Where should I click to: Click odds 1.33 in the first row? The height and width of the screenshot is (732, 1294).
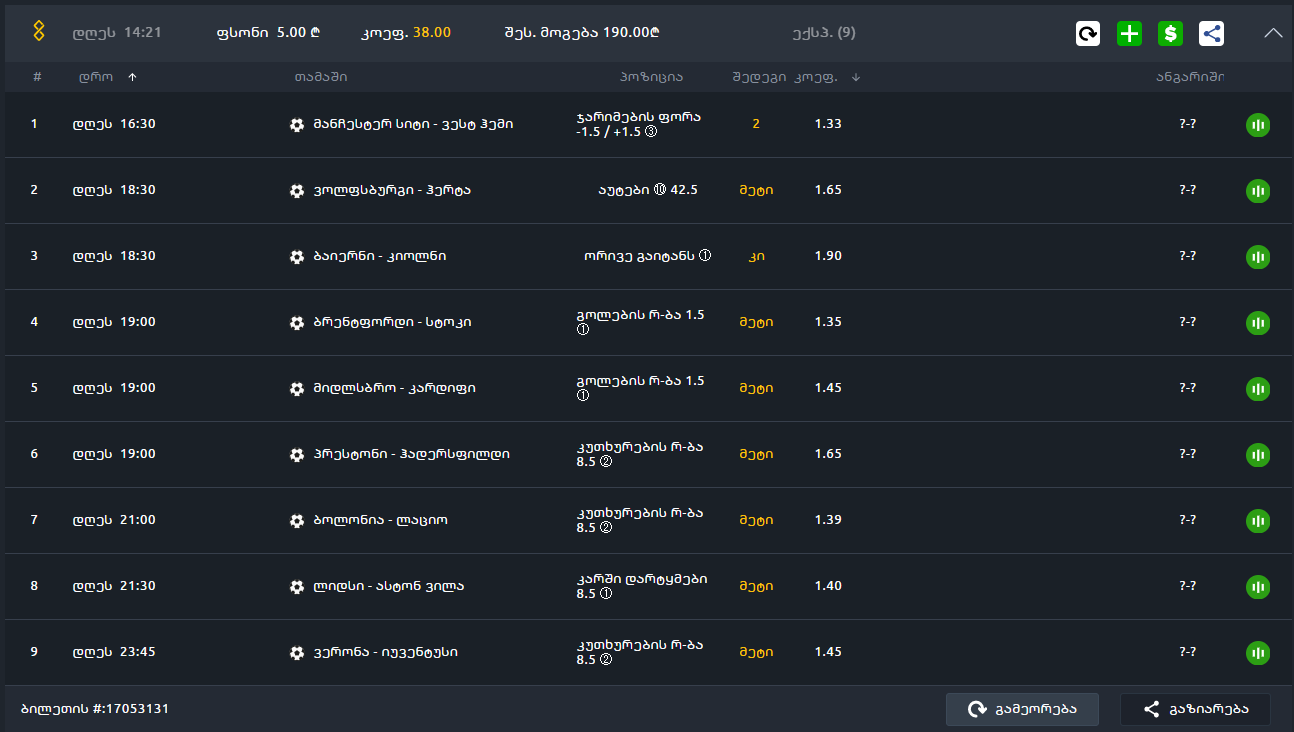pos(828,124)
